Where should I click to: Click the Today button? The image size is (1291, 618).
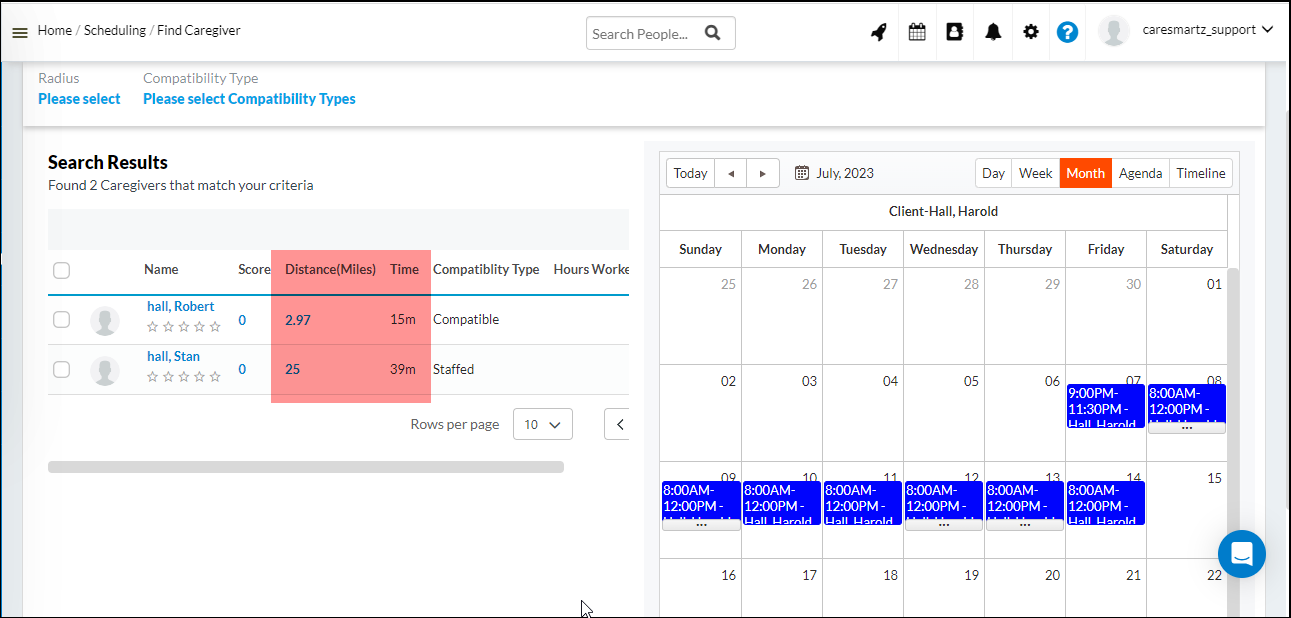(690, 173)
